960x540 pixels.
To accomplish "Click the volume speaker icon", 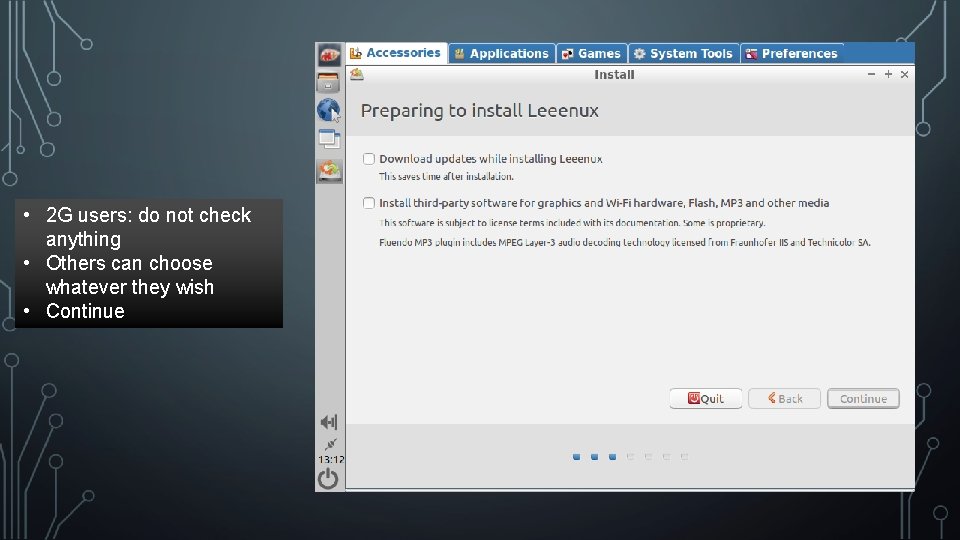I will [x=329, y=422].
